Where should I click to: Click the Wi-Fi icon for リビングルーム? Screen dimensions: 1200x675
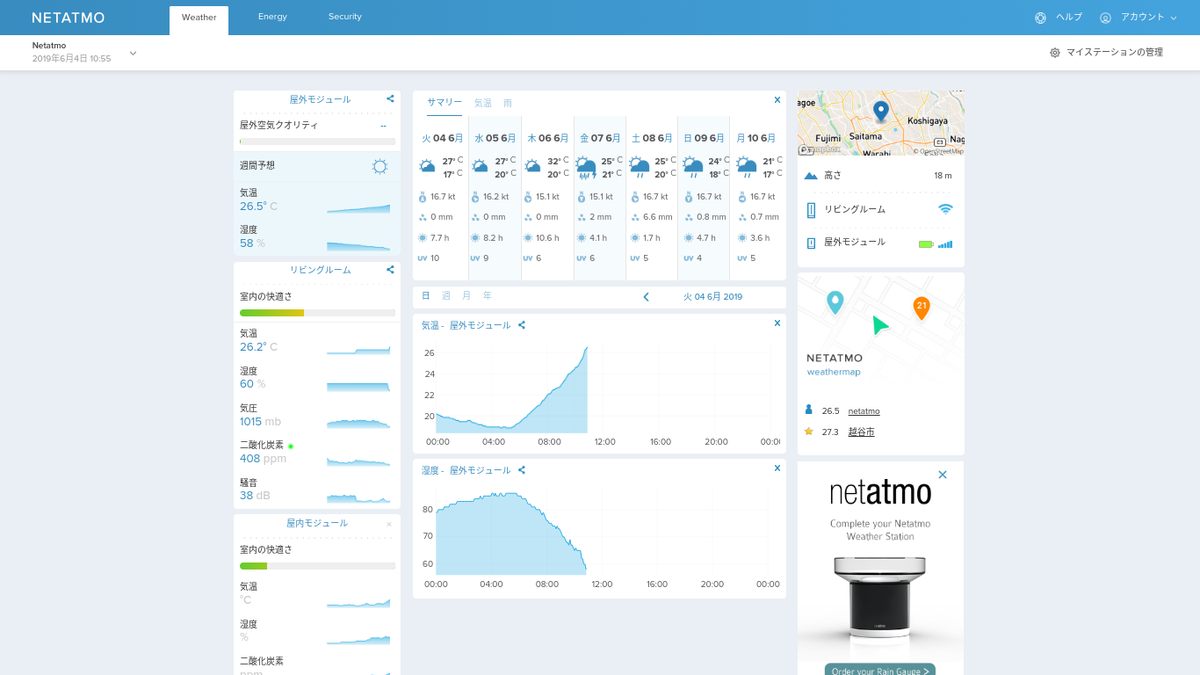(945, 209)
